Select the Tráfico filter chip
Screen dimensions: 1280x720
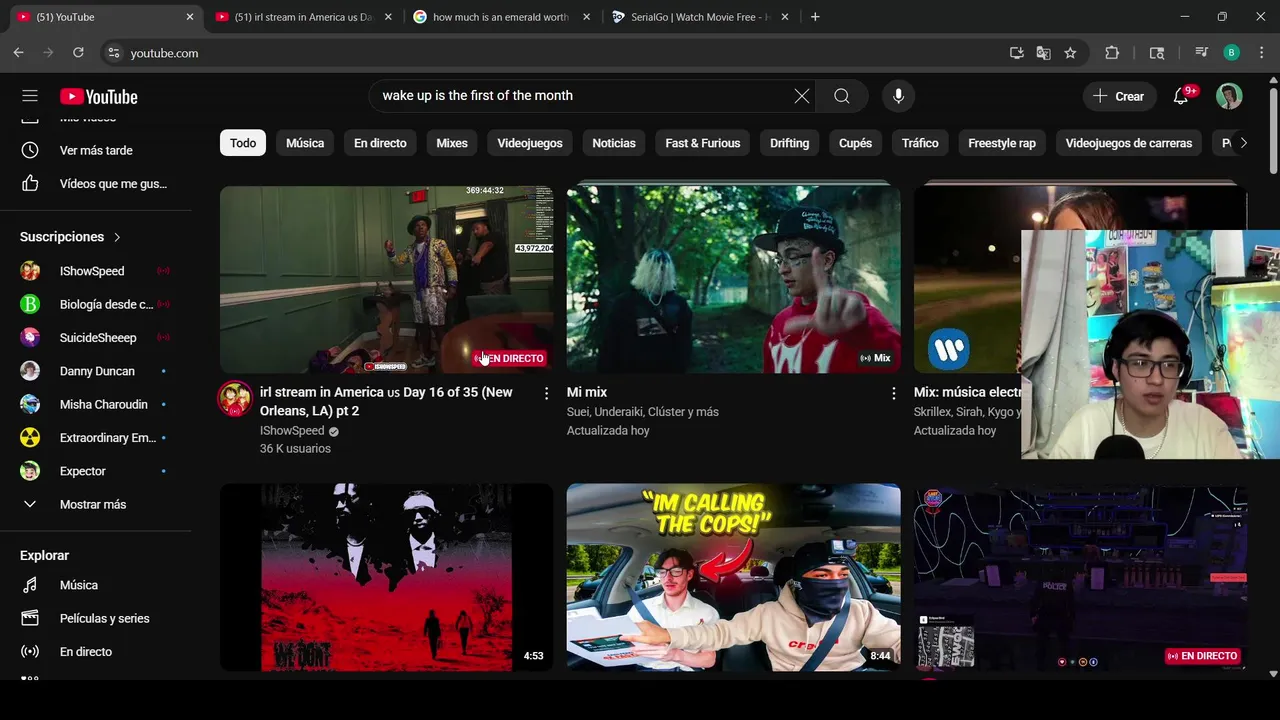(x=920, y=143)
